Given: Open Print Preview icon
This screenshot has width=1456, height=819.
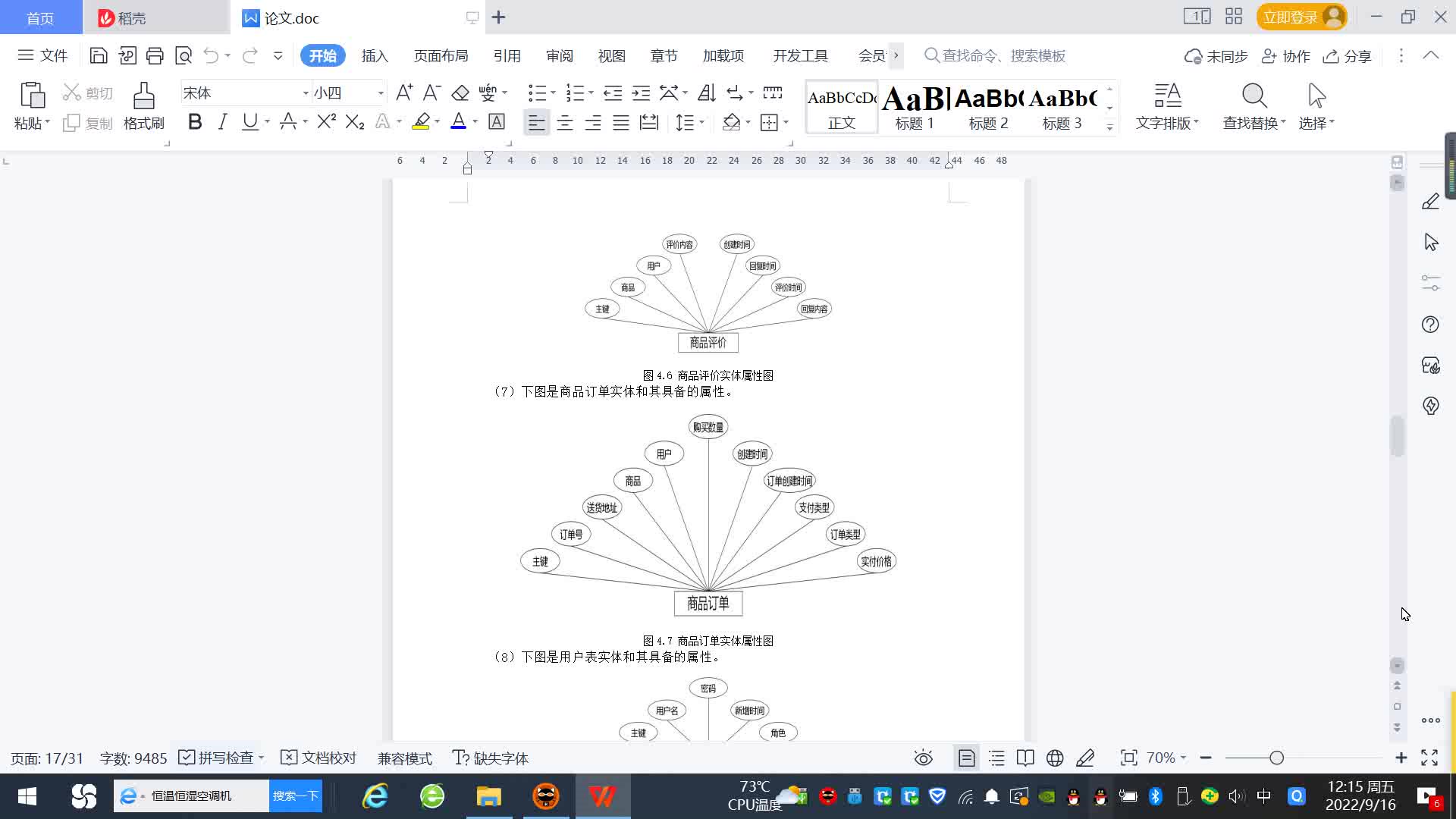Looking at the screenshot, I should (184, 55).
